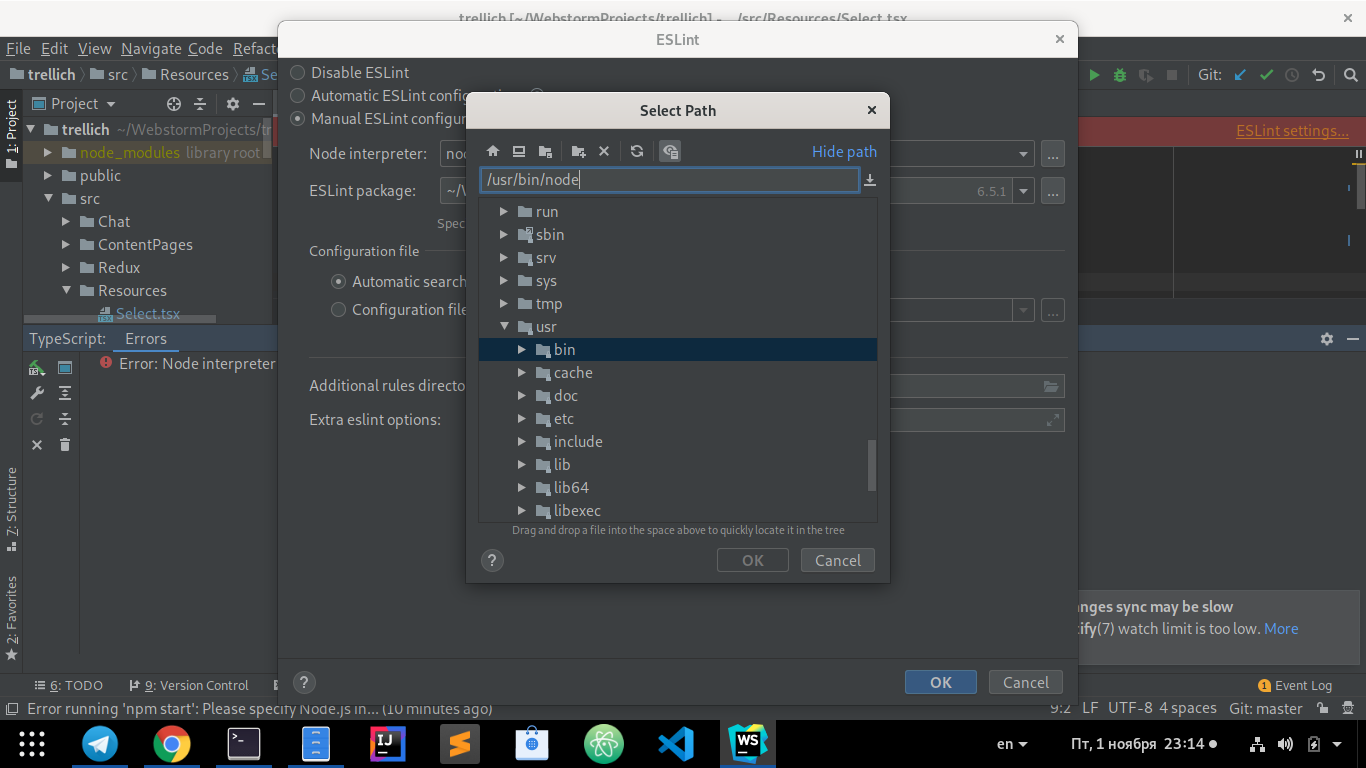Open Visual Studio Code from taskbar
This screenshot has height=768, width=1366.
[x=676, y=743]
